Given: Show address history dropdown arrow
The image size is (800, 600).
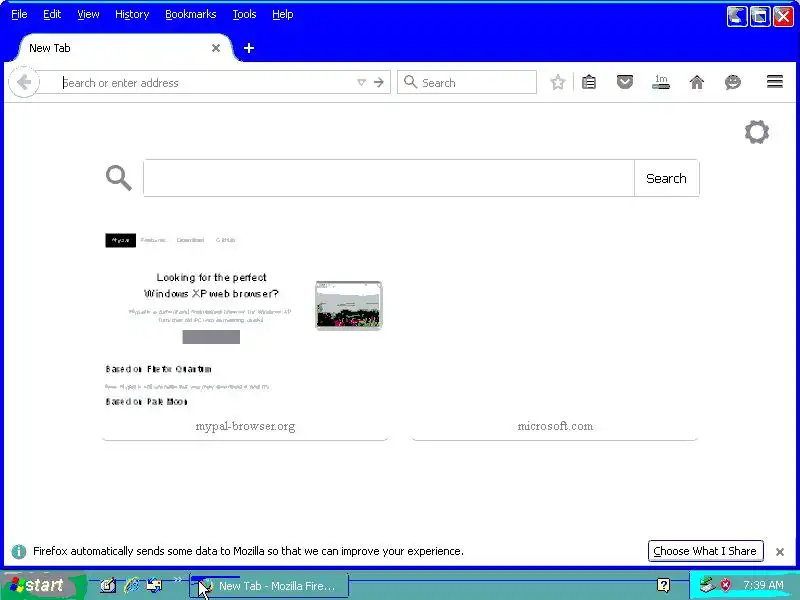Looking at the screenshot, I should point(361,82).
